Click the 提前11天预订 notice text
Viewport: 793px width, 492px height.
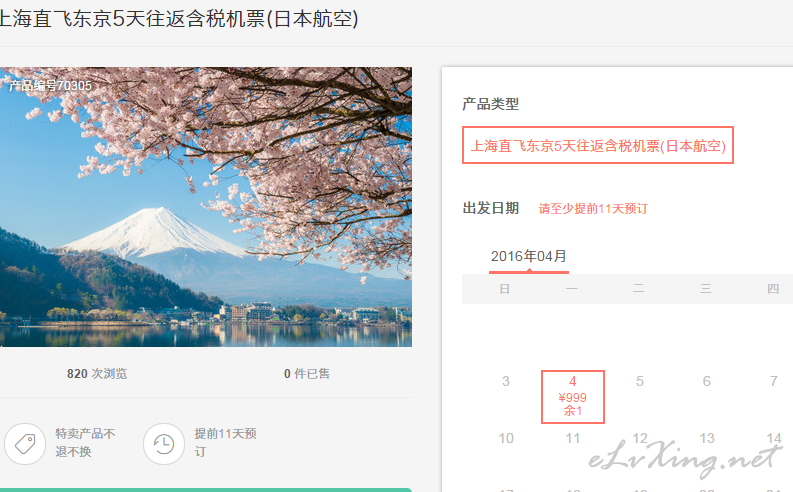(x=225, y=442)
